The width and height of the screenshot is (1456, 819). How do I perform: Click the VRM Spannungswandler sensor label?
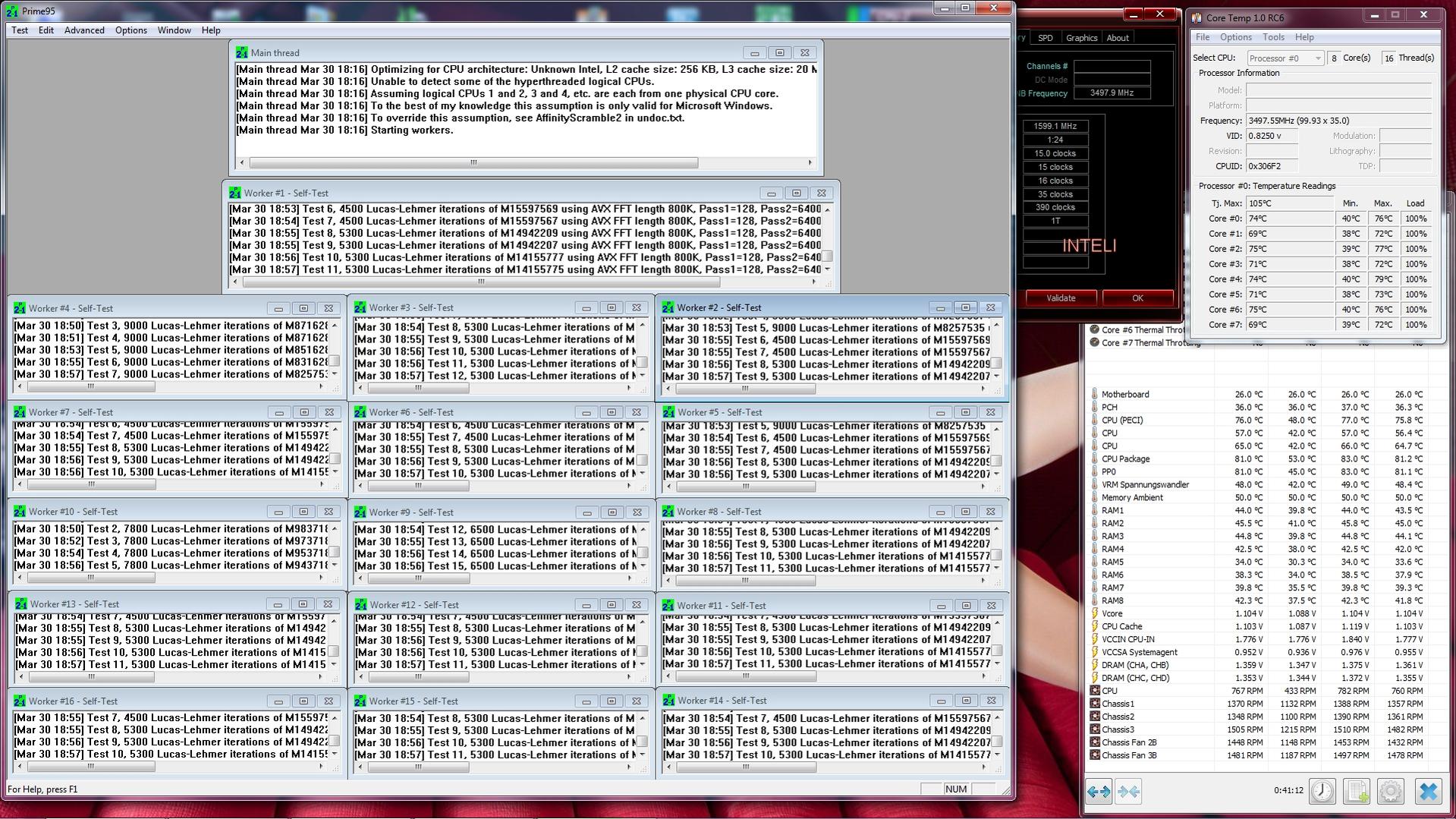[1145, 485]
